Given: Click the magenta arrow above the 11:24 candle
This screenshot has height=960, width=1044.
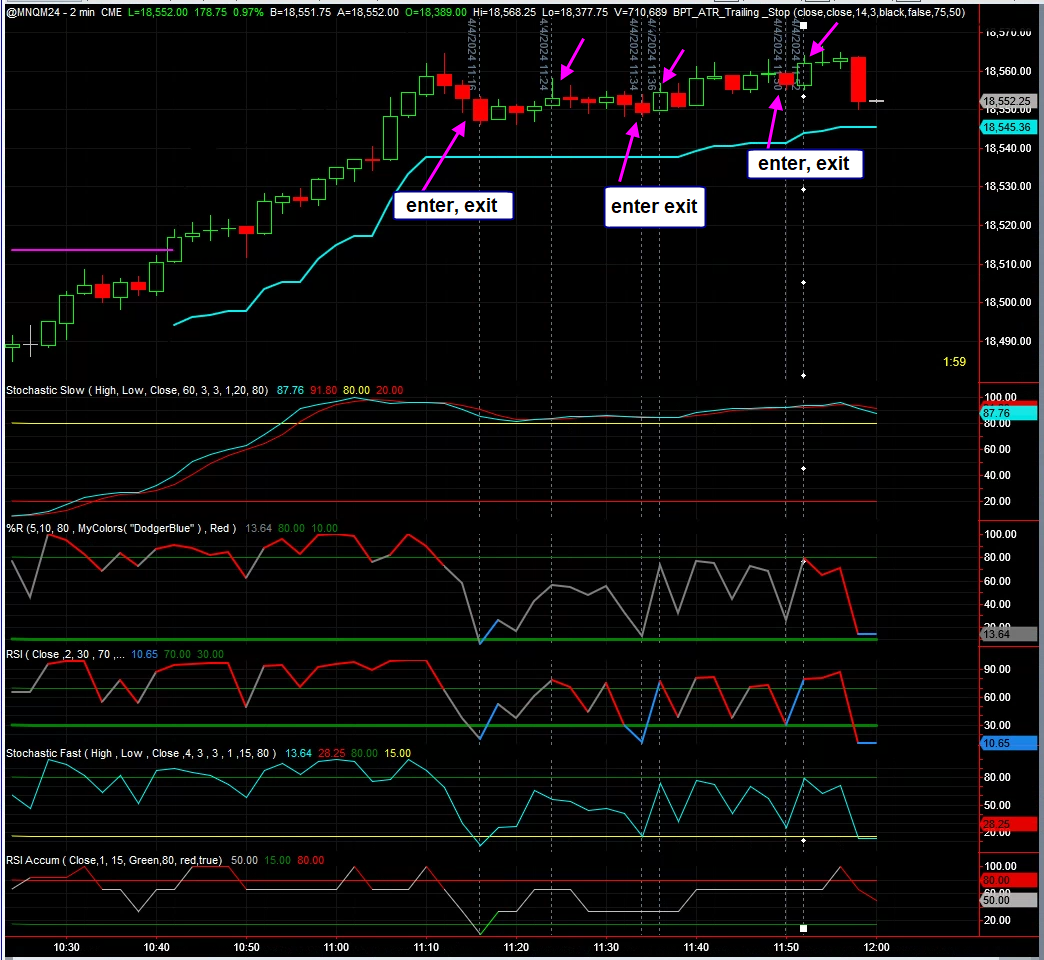Looking at the screenshot, I should (x=572, y=57).
